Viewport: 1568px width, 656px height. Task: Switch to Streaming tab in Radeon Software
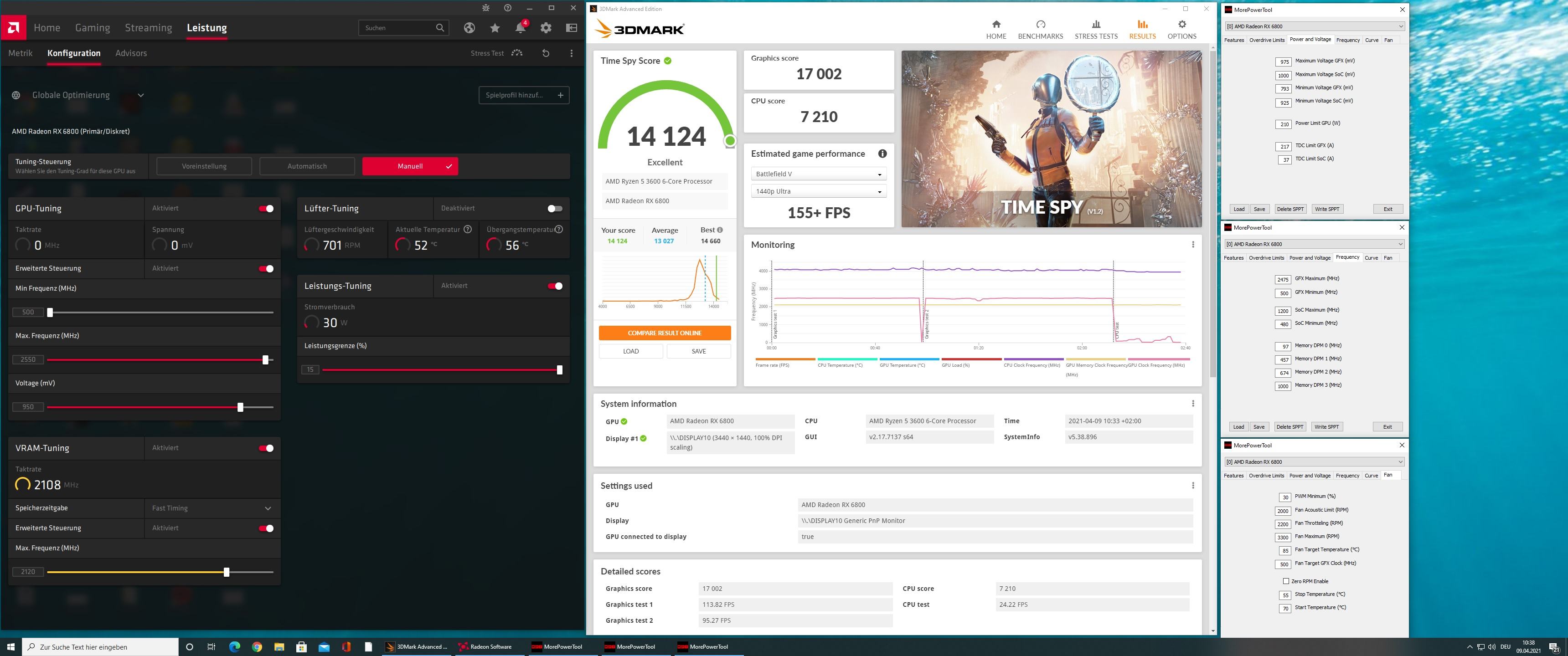[149, 28]
